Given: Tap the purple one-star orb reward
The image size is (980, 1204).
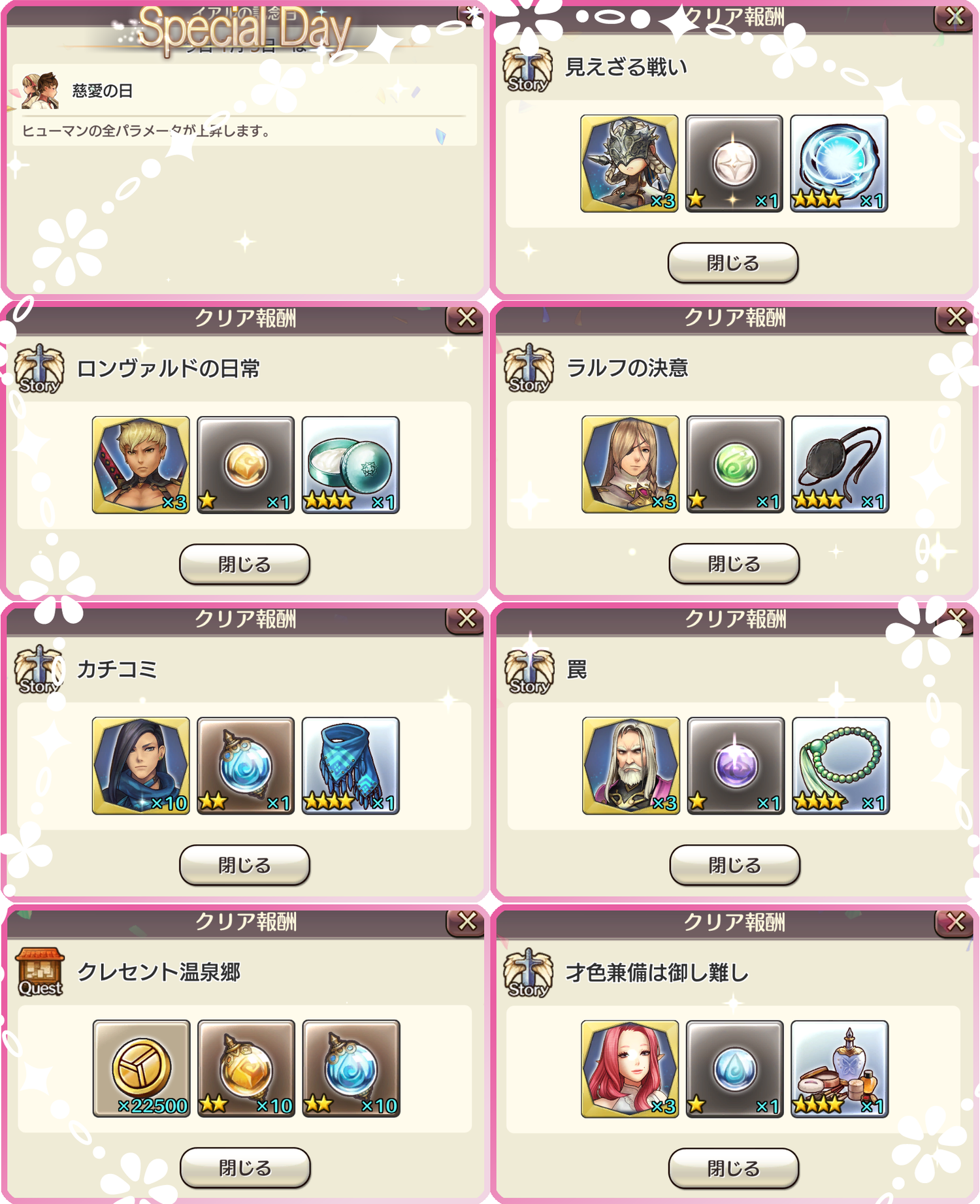Looking at the screenshot, I should tap(736, 766).
